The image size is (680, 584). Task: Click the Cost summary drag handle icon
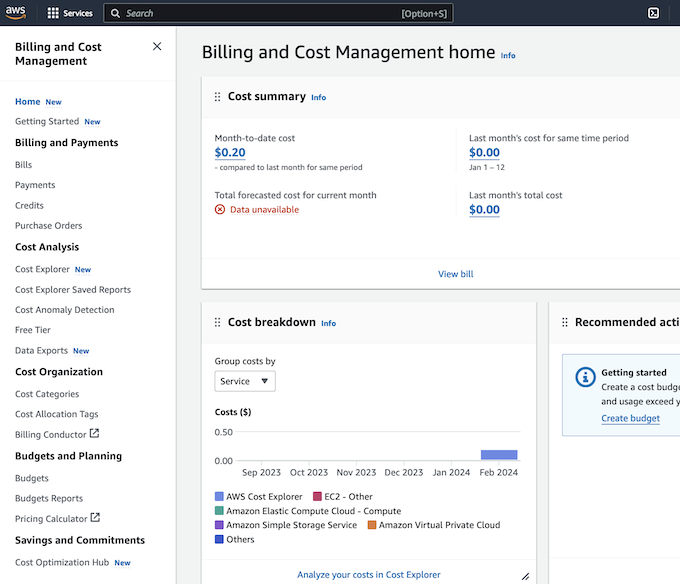click(x=217, y=97)
